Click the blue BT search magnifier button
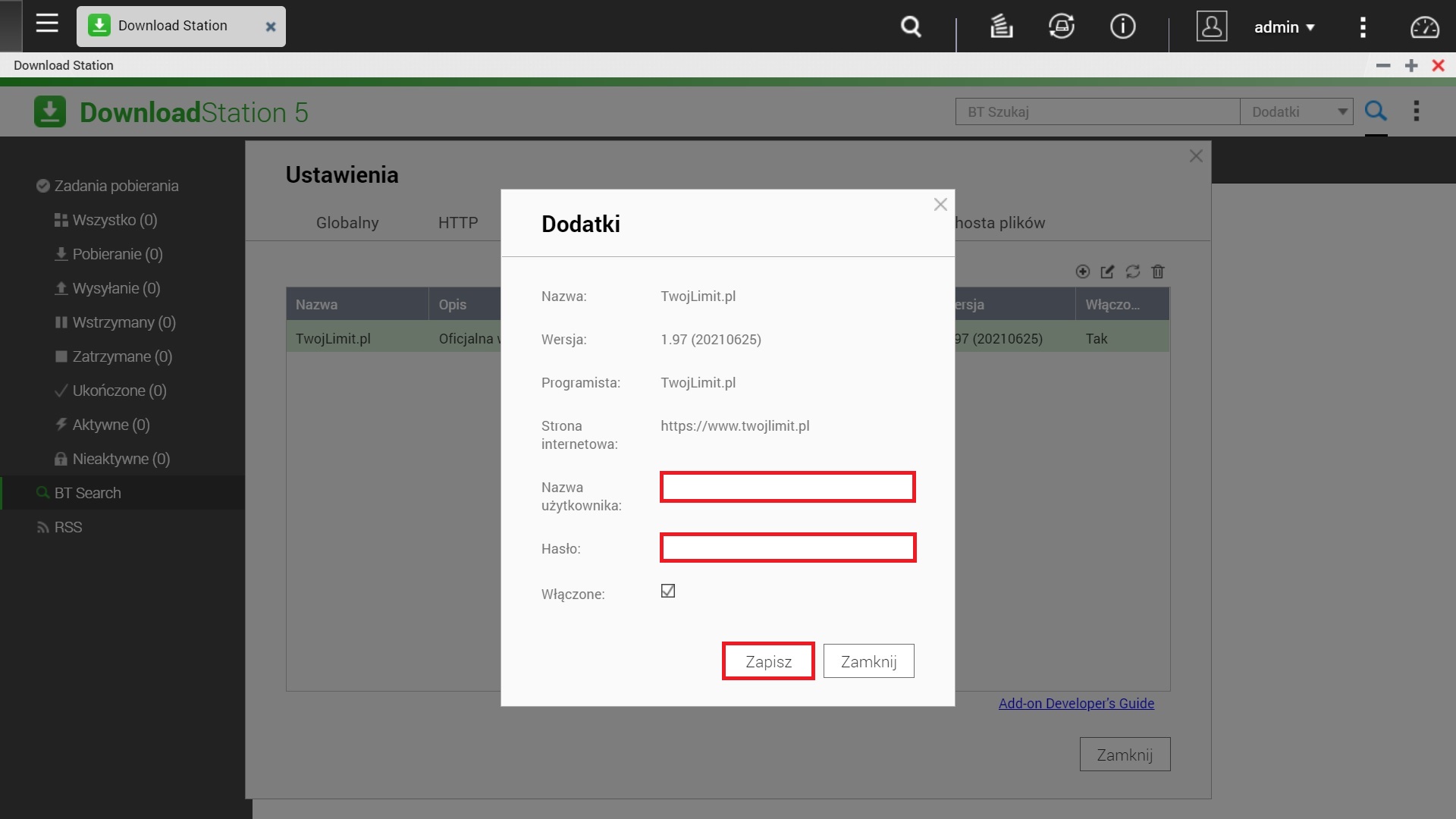This screenshot has width=1456, height=819. (x=1376, y=111)
